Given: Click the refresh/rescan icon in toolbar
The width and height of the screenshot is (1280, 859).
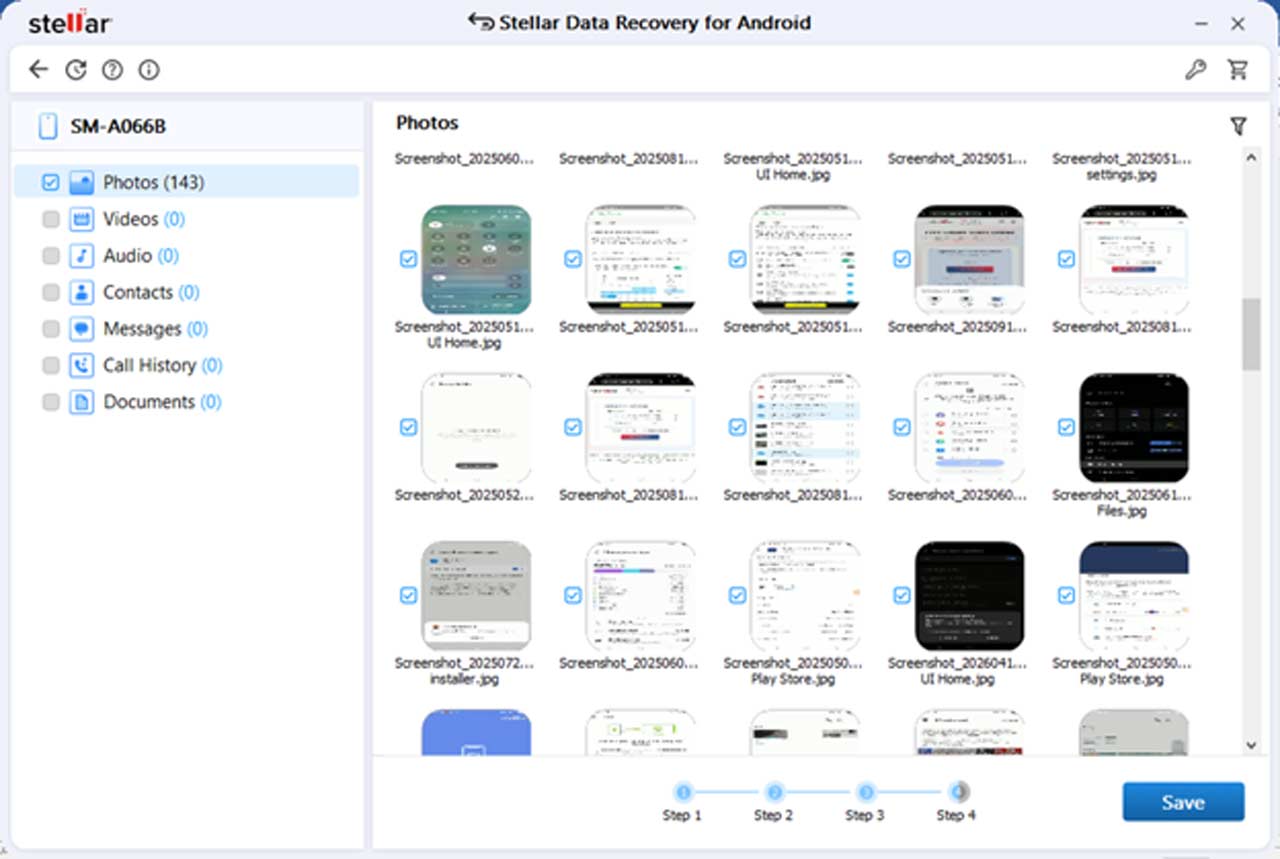Looking at the screenshot, I should [75, 69].
